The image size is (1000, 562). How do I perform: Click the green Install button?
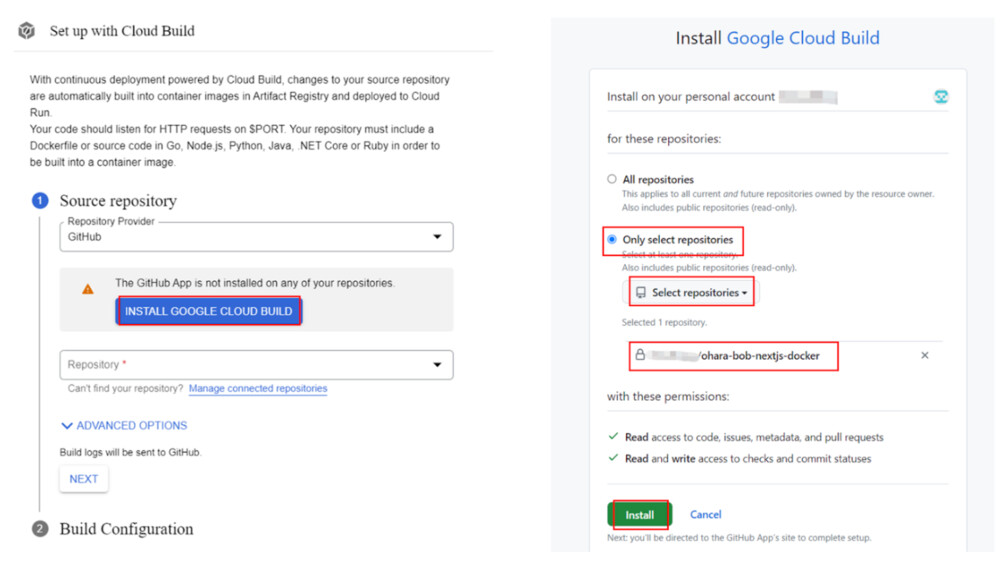(639, 515)
